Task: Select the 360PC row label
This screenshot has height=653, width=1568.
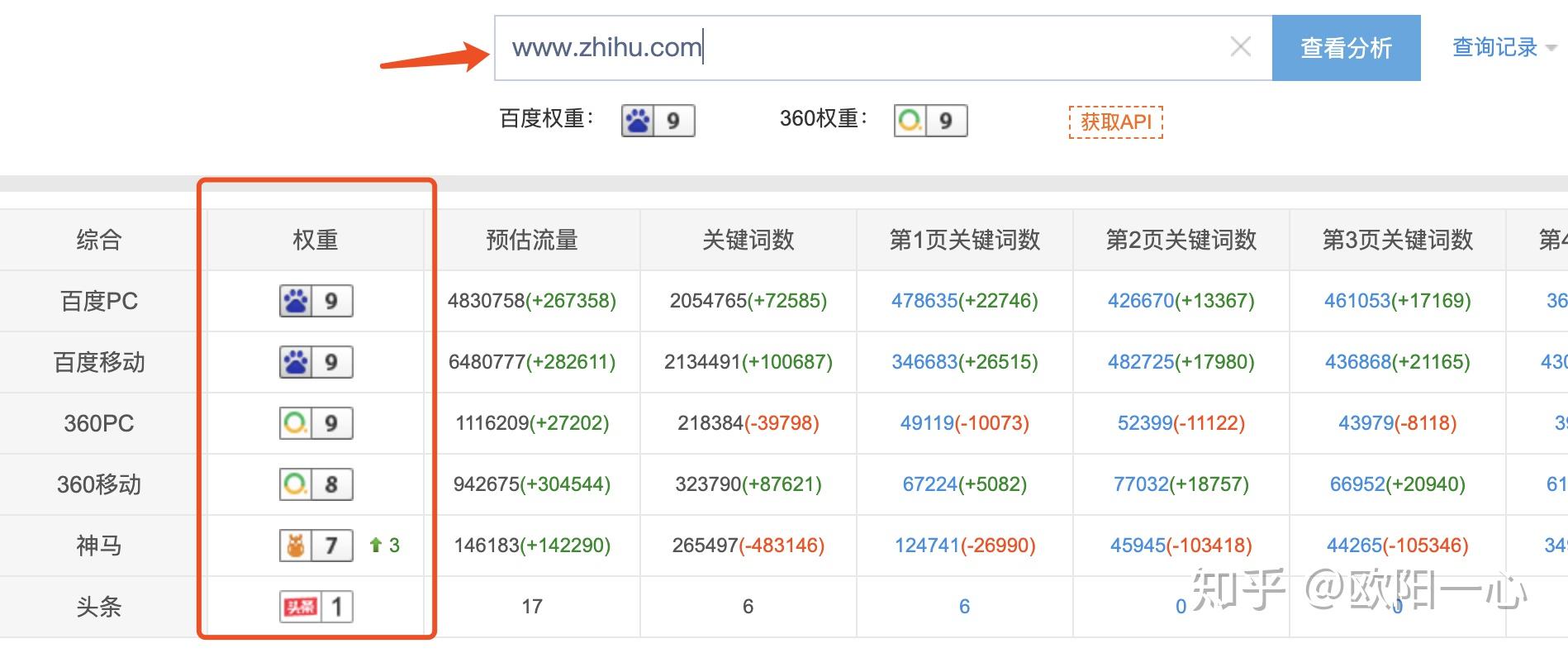Action: pos(99,423)
